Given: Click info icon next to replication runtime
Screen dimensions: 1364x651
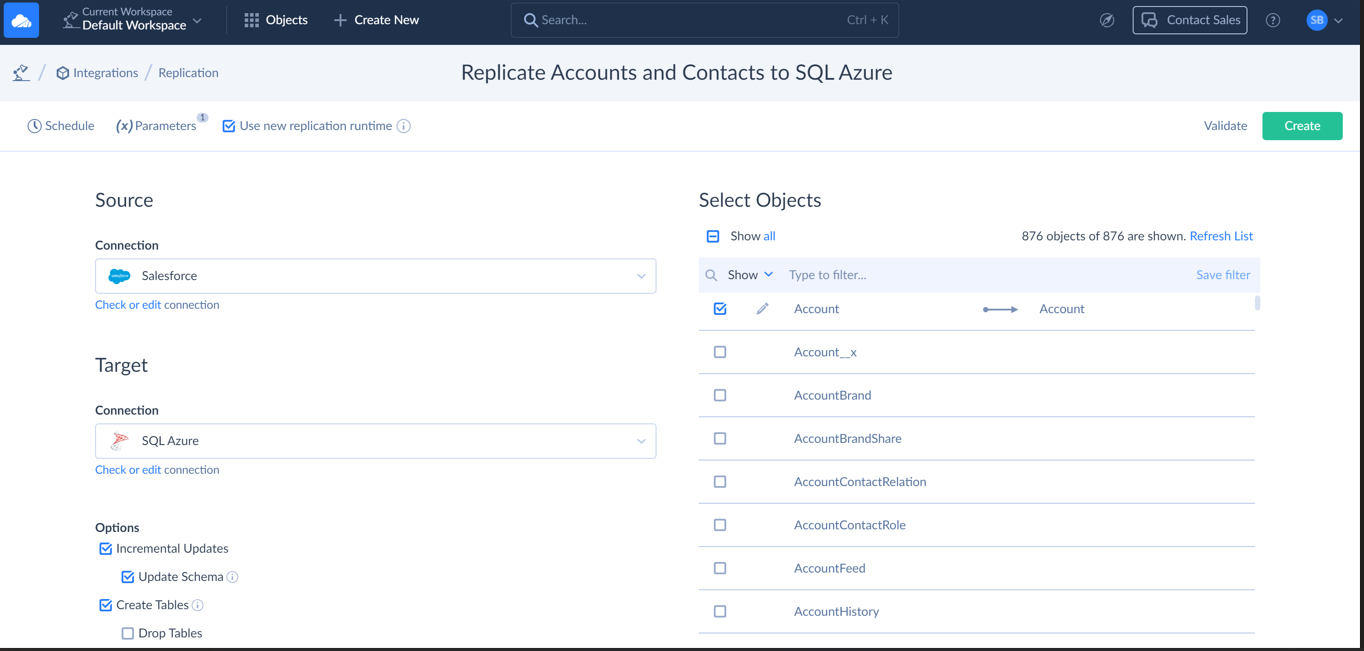Looking at the screenshot, I should coord(404,126).
